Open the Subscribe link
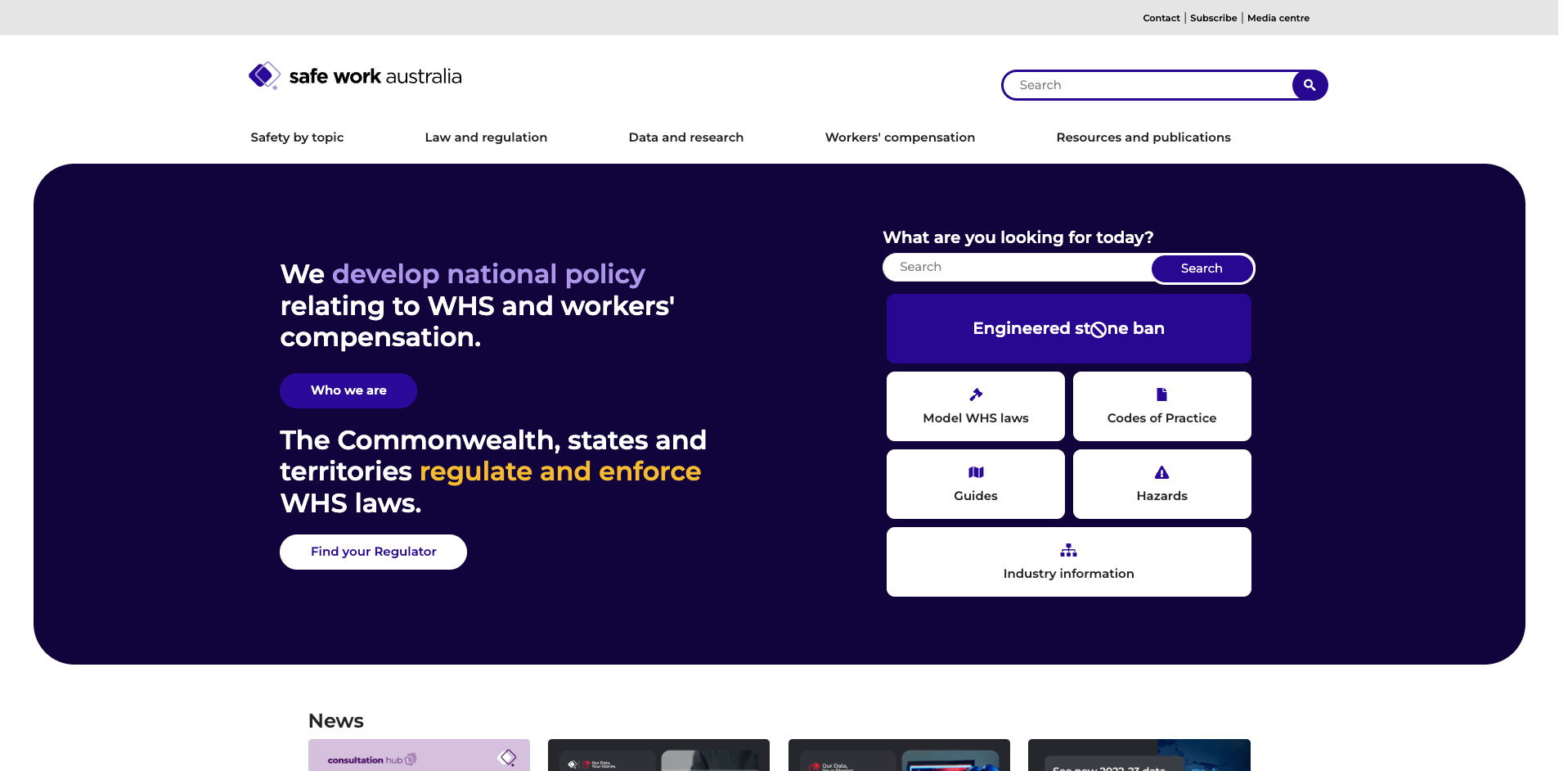Image resolution: width=1568 pixels, height=771 pixels. click(x=1213, y=18)
